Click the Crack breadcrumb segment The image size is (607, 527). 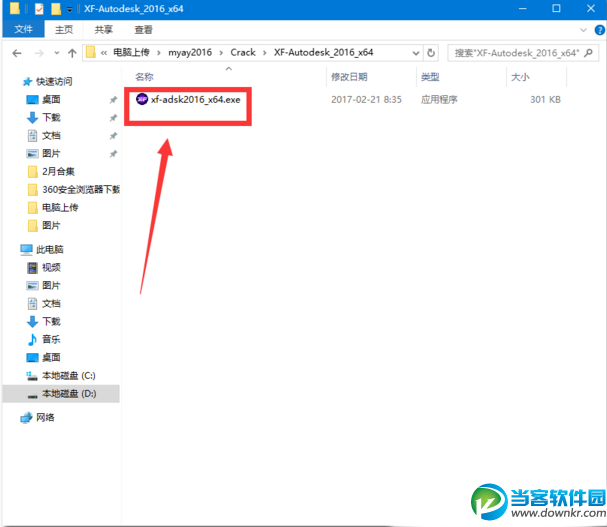[x=243, y=52]
